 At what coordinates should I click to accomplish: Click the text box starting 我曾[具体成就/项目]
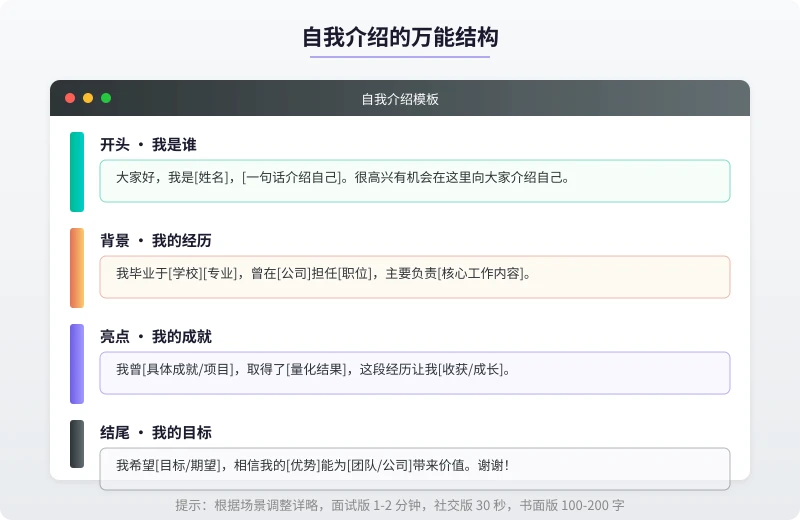(x=415, y=373)
